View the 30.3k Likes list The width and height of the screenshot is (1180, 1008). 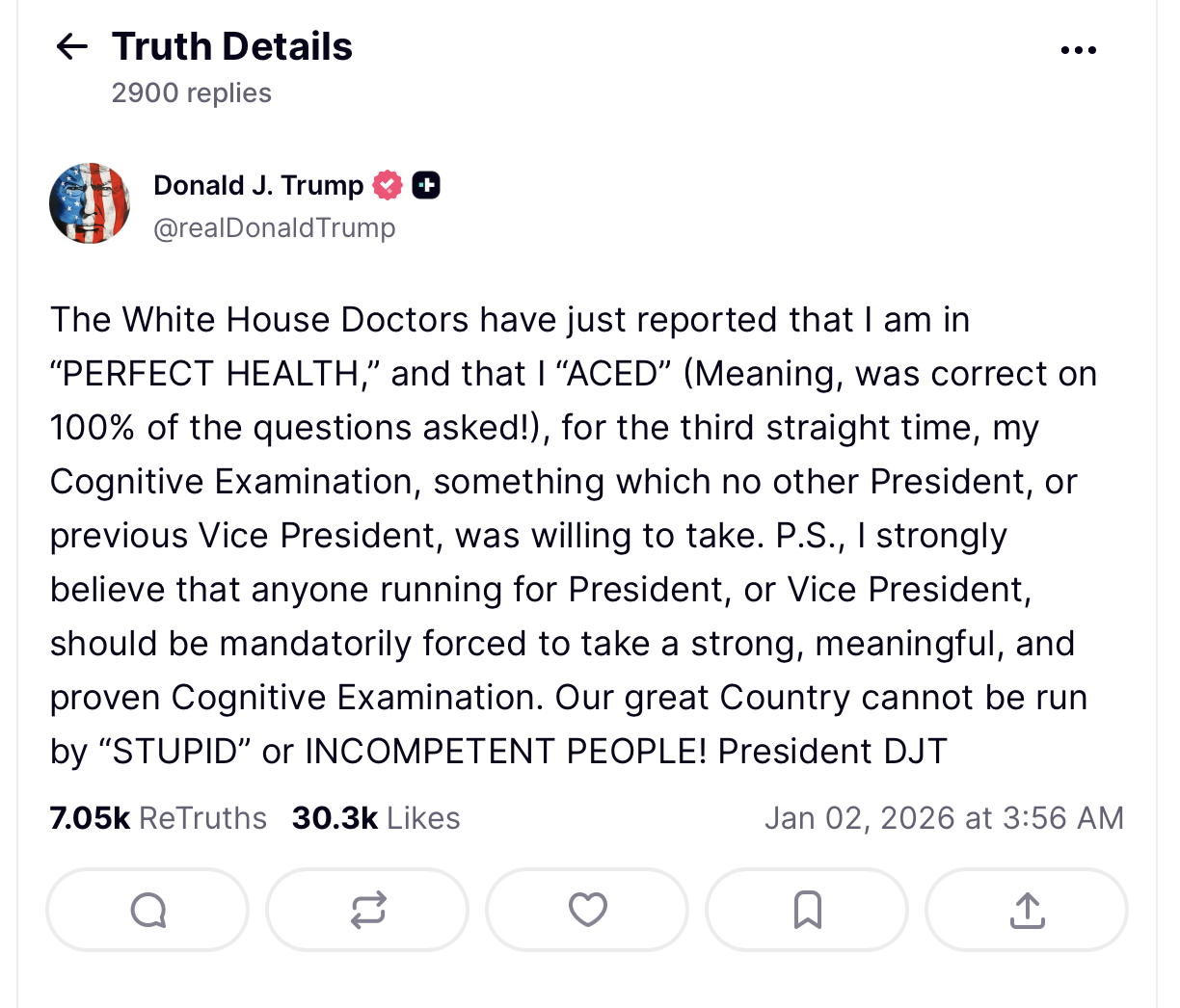point(376,818)
